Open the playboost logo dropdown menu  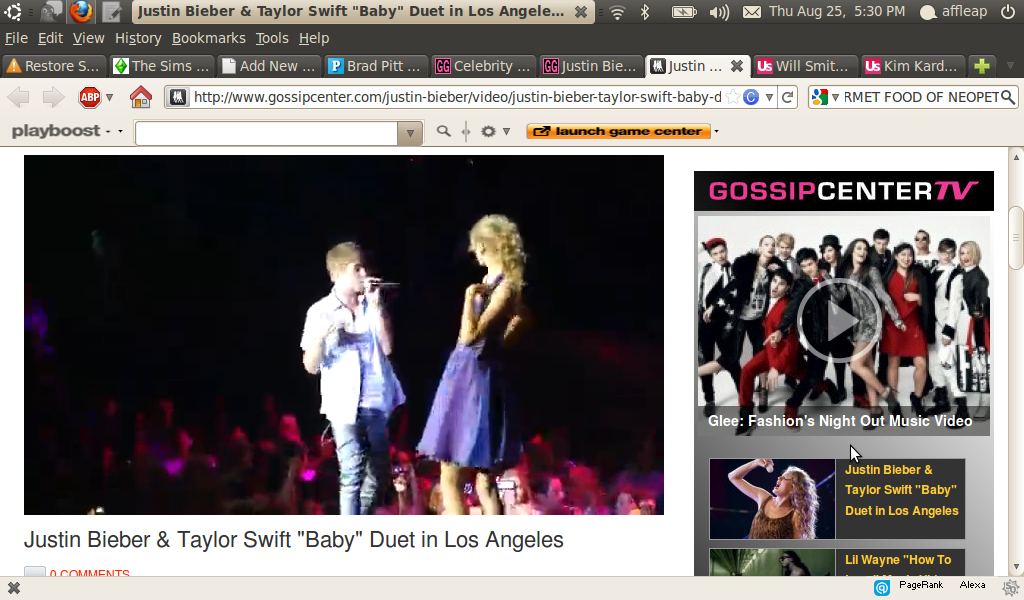coord(120,131)
